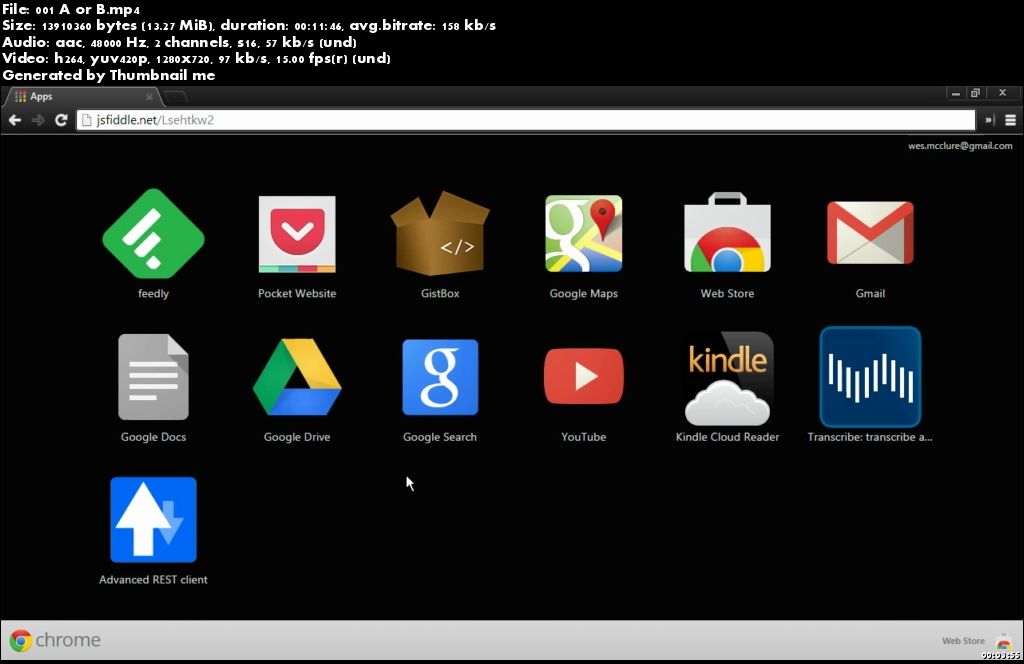Open Google Drive app
Screen dimensions: 1024x664
[x=297, y=377]
